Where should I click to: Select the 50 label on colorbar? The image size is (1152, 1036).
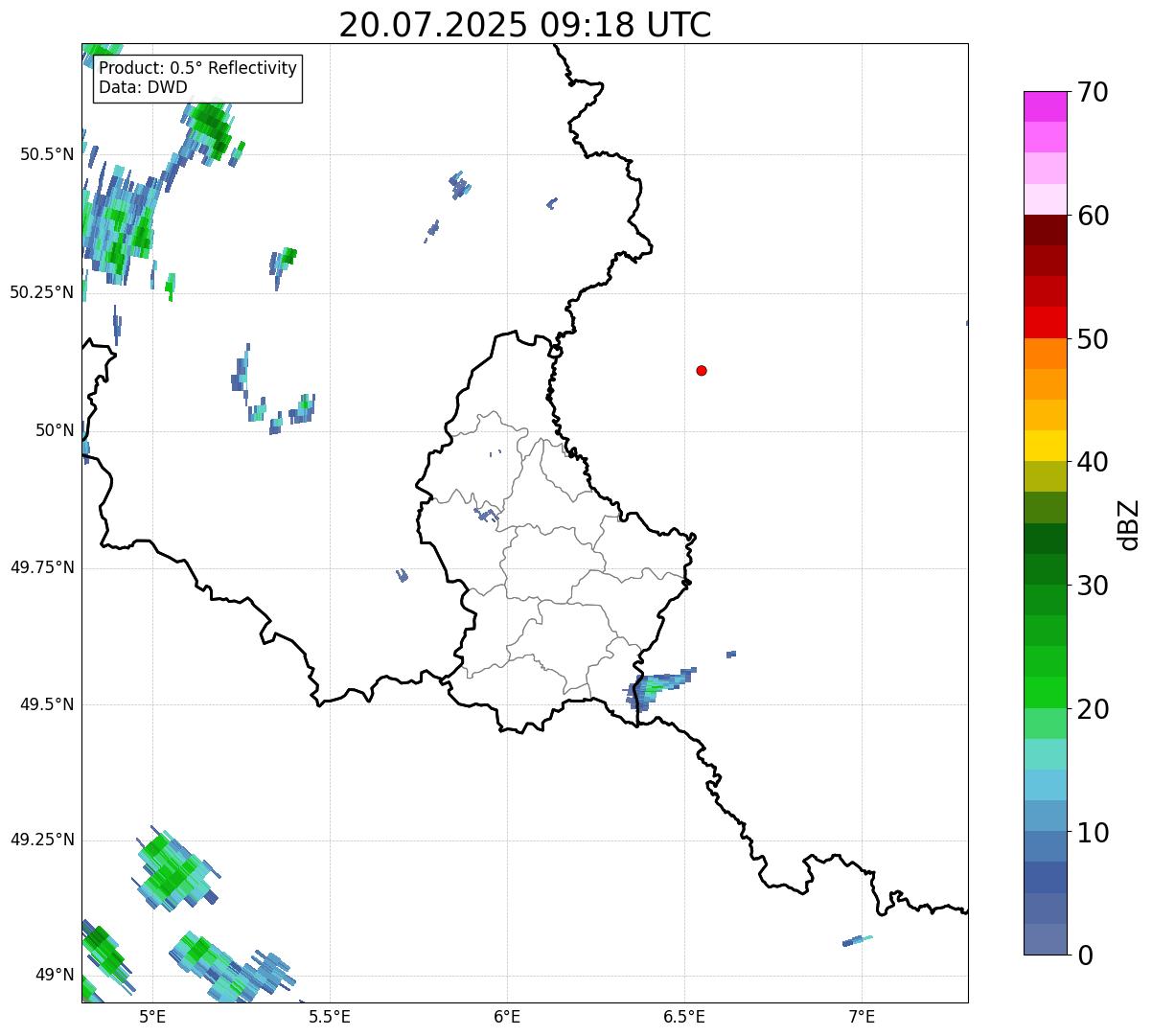tap(1092, 339)
